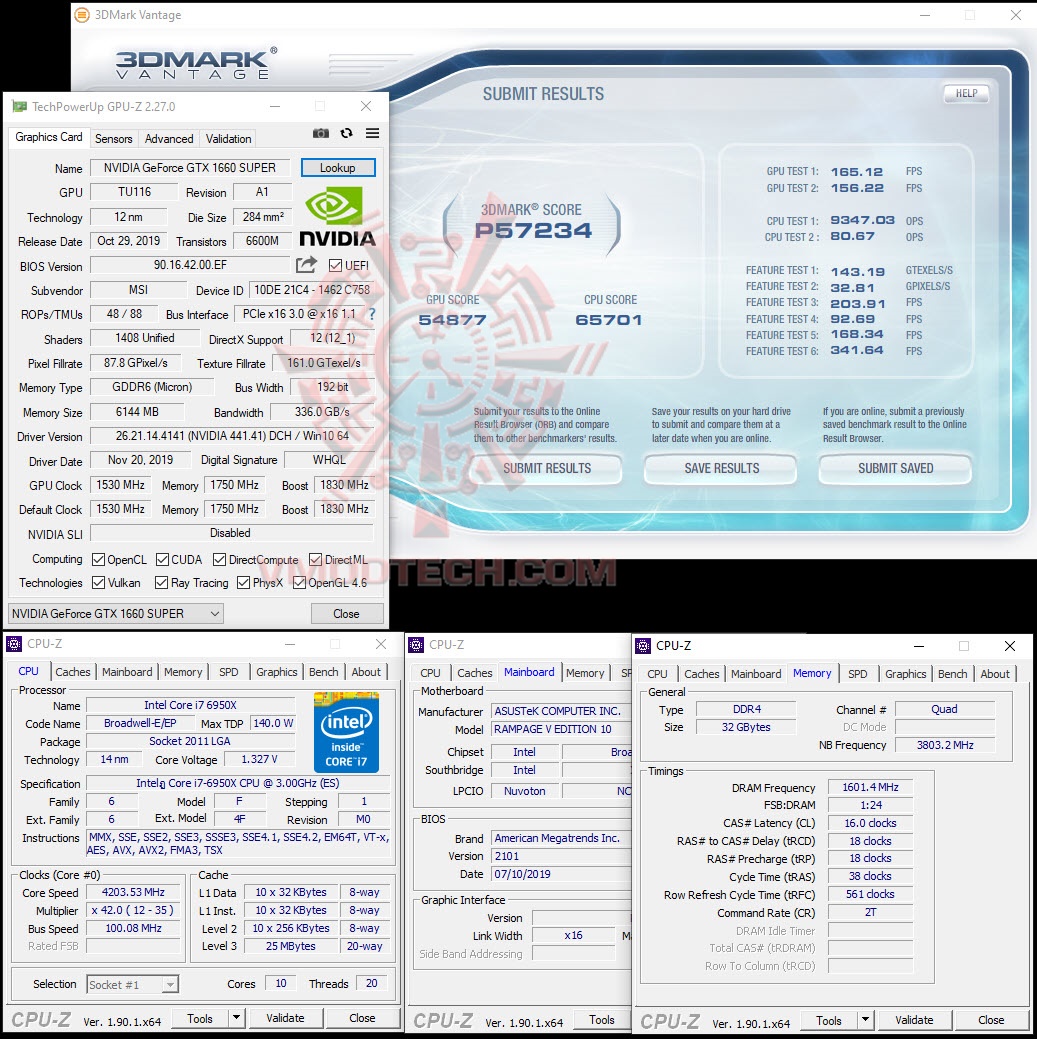This screenshot has height=1039, width=1037.
Task: Click SUBMIT SAVED in 3DMark Vantage
Action: click(895, 468)
